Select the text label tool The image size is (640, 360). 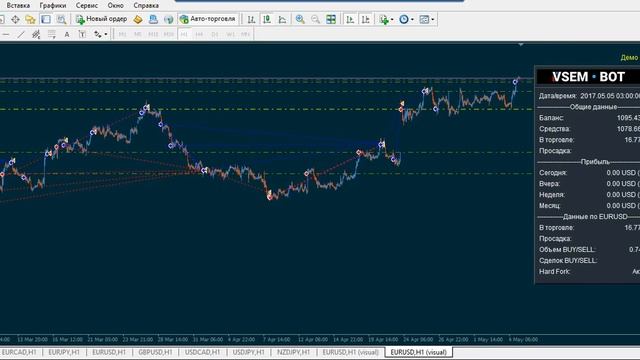click(82, 35)
